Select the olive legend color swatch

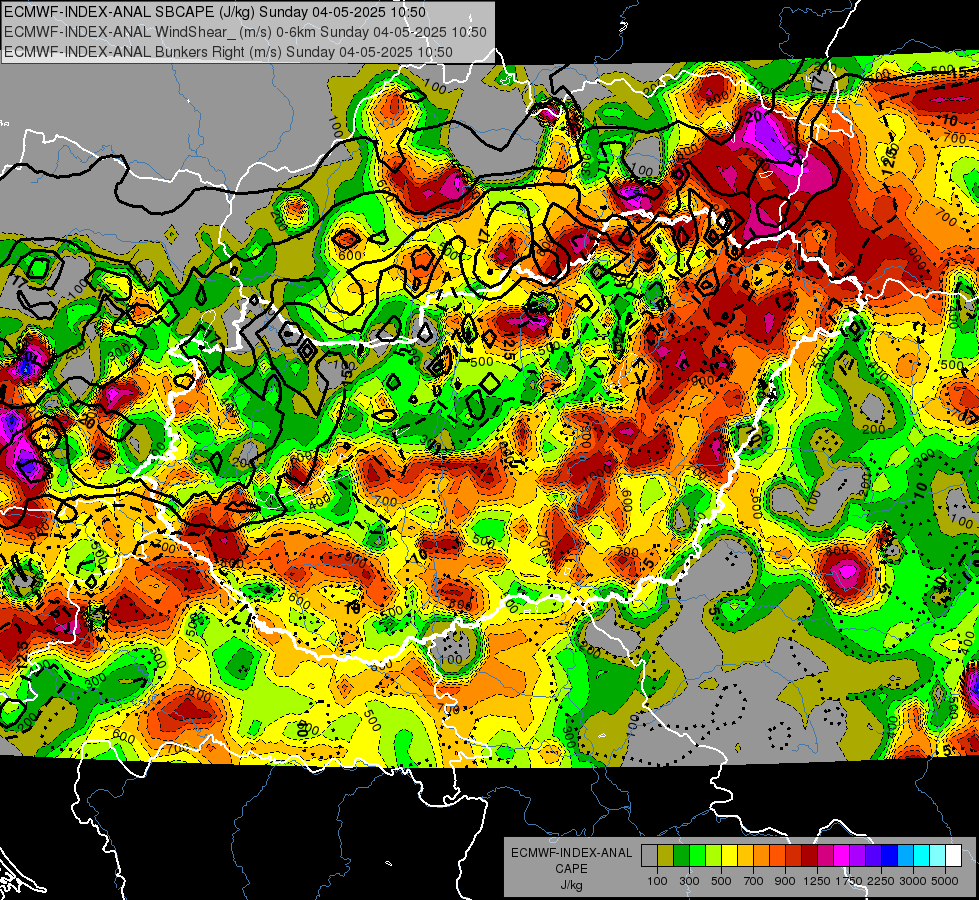[x=666, y=855]
